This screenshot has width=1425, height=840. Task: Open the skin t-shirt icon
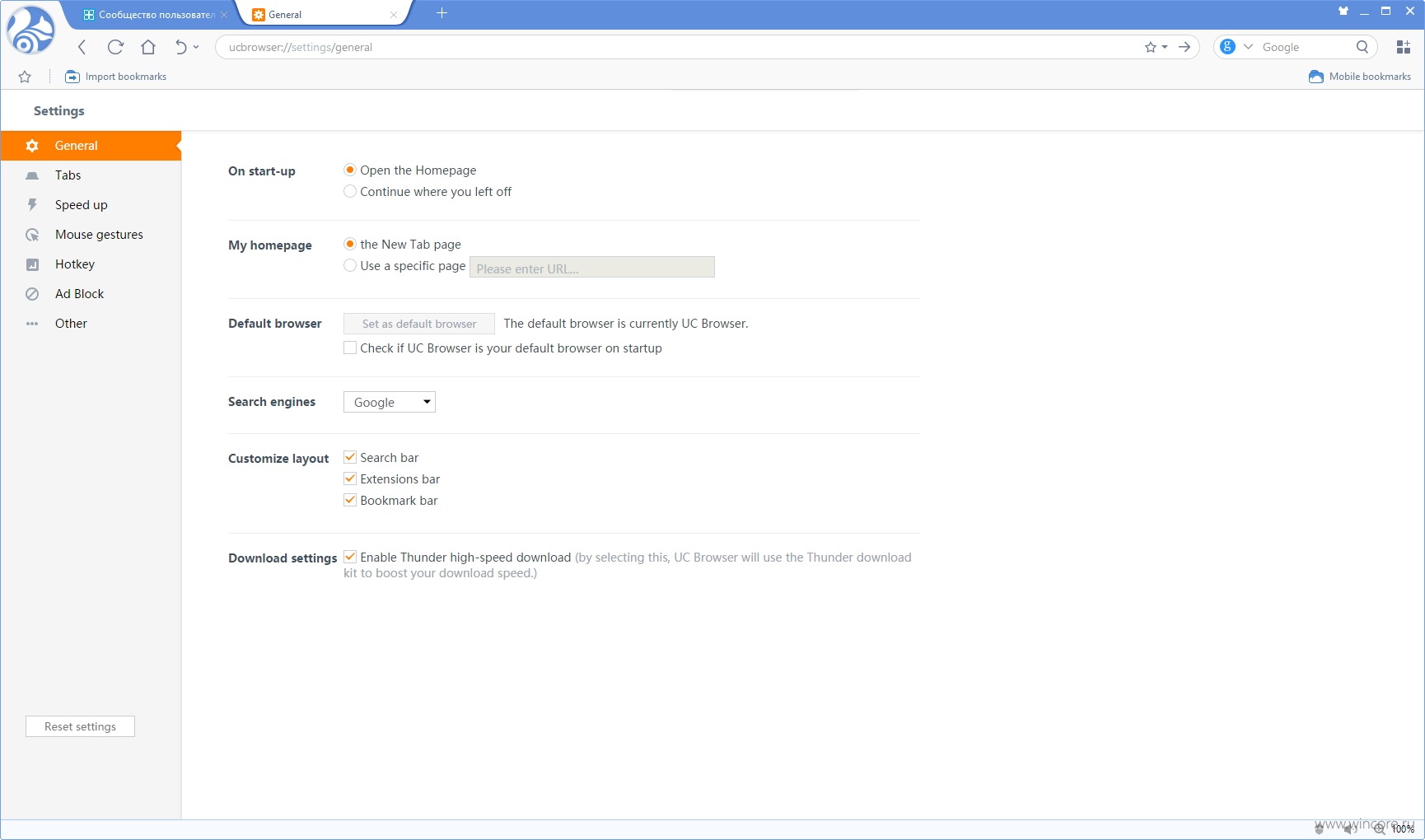coord(1343,11)
